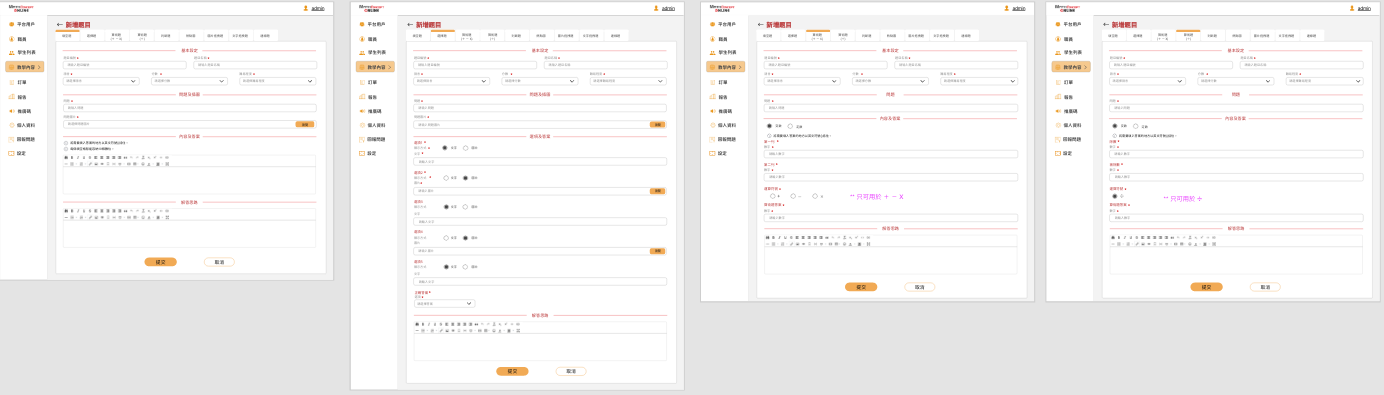Click 學生列表 sidebar icon in first window
1384x395 pixels.
(x=12, y=52)
